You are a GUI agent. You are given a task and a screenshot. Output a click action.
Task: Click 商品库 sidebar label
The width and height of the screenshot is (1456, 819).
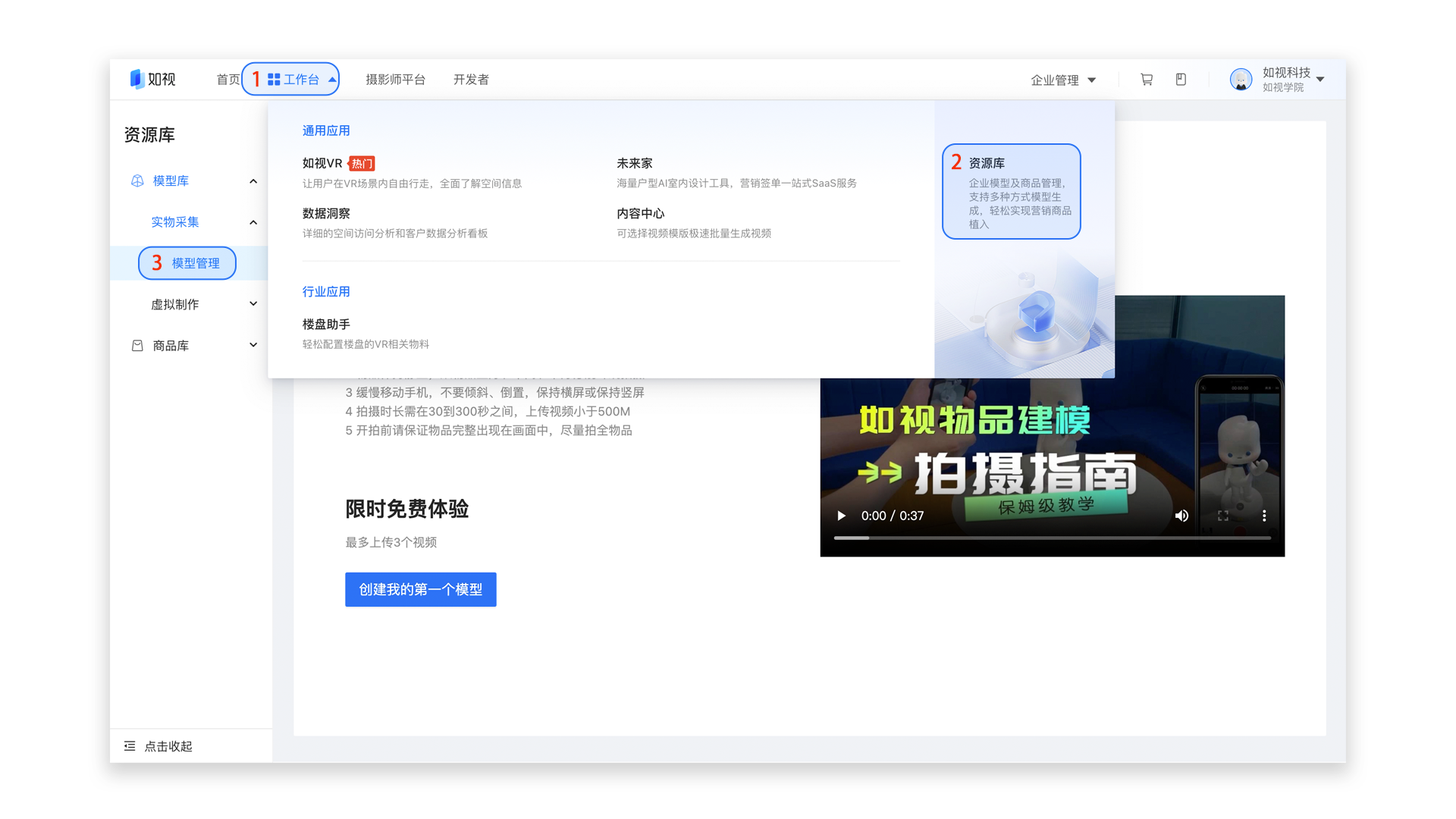tap(171, 345)
